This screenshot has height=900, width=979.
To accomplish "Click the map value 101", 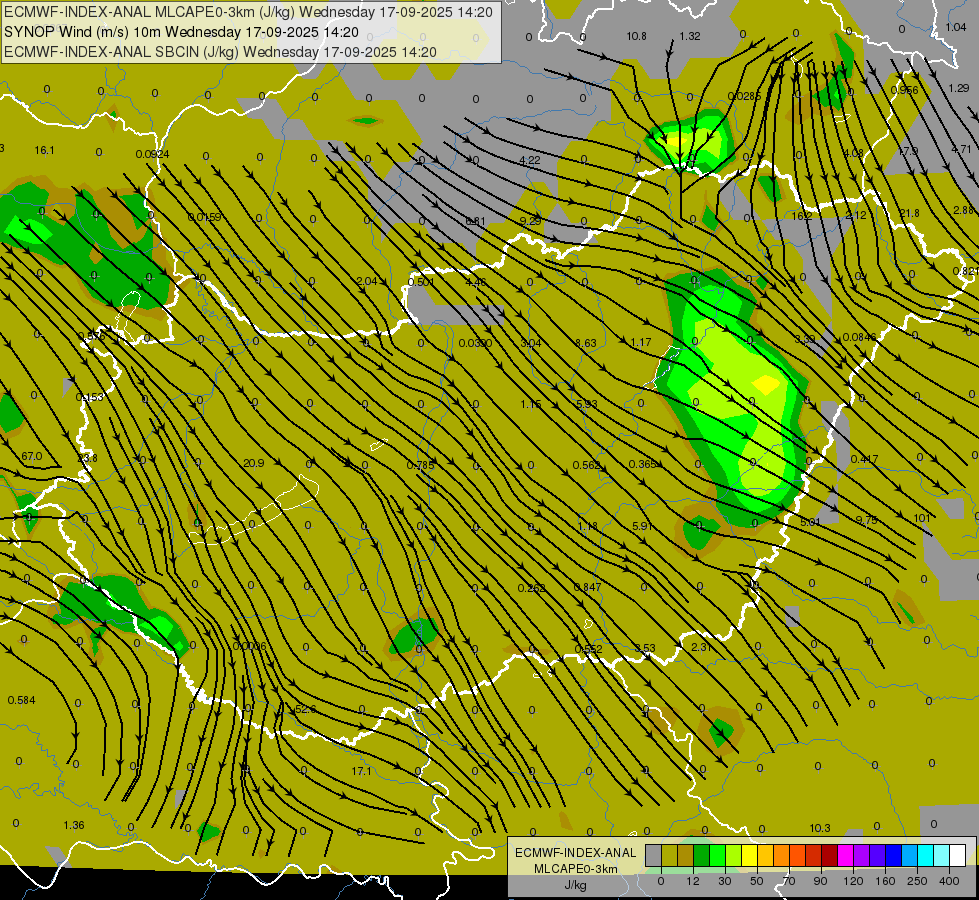I will (922, 518).
